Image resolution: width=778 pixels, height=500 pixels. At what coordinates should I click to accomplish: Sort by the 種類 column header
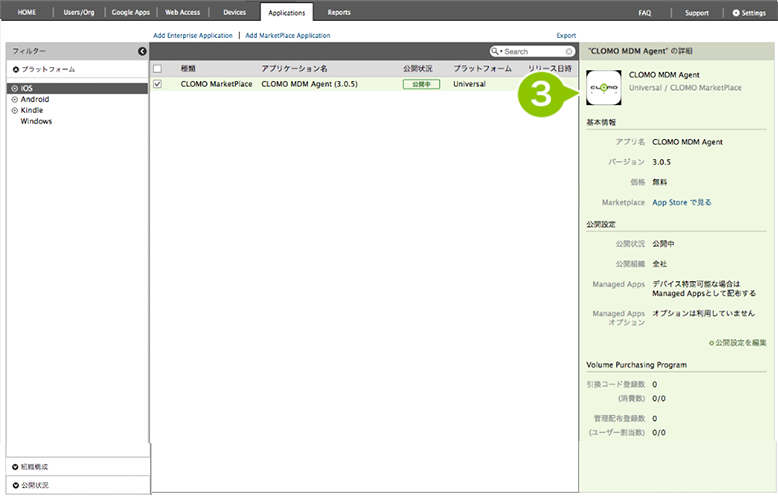pos(188,68)
